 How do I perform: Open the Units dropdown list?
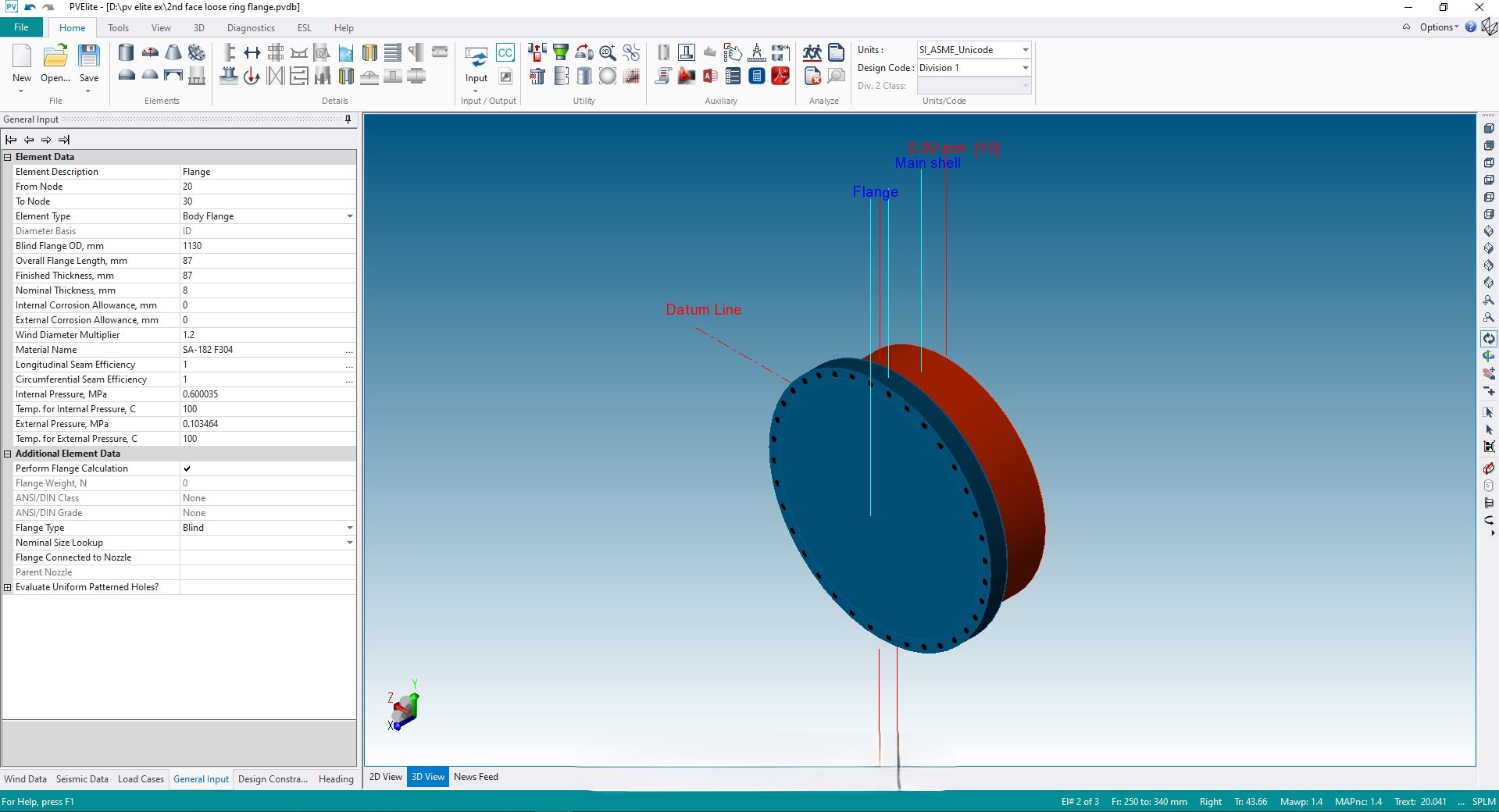[x=1025, y=50]
